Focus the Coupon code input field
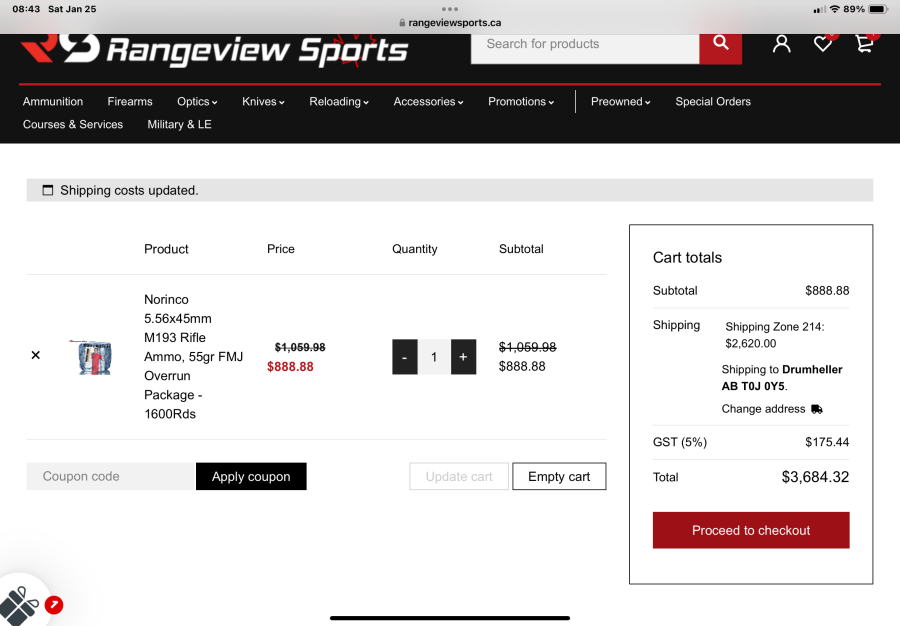This screenshot has height=626, width=900. pos(111,476)
